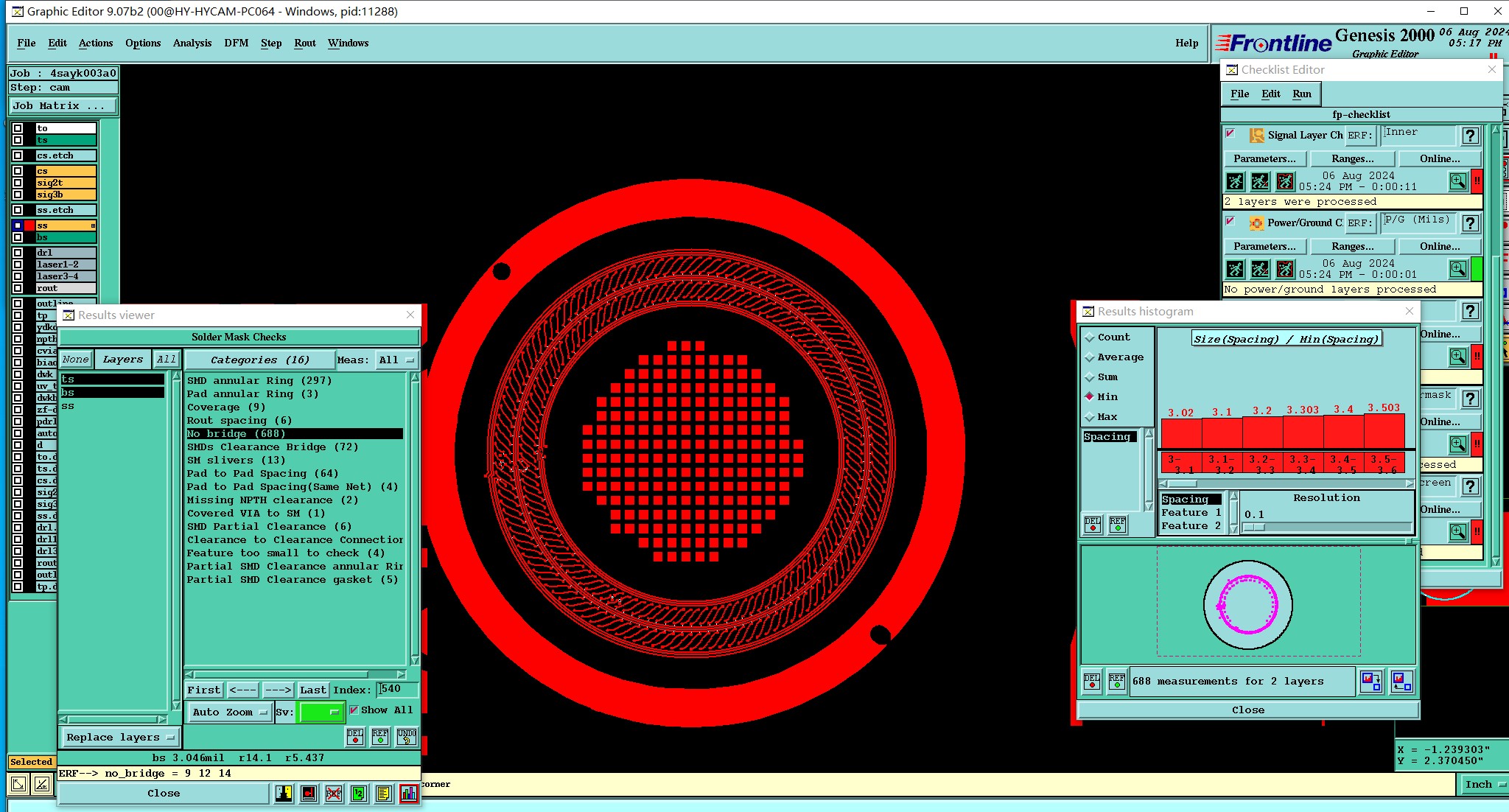Open the Meas All dropdown
Image resolution: width=1509 pixels, height=812 pixels.
[396, 360]
